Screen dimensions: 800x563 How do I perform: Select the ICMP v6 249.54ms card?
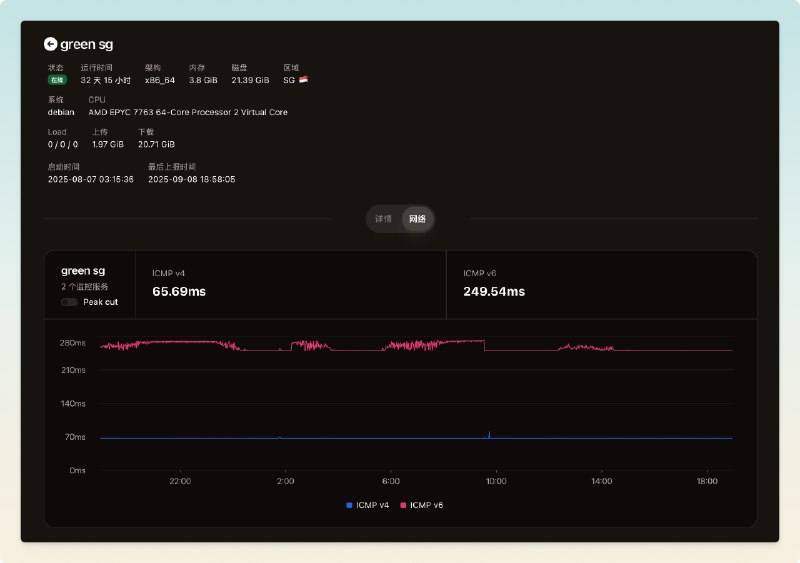click(600, 284)
